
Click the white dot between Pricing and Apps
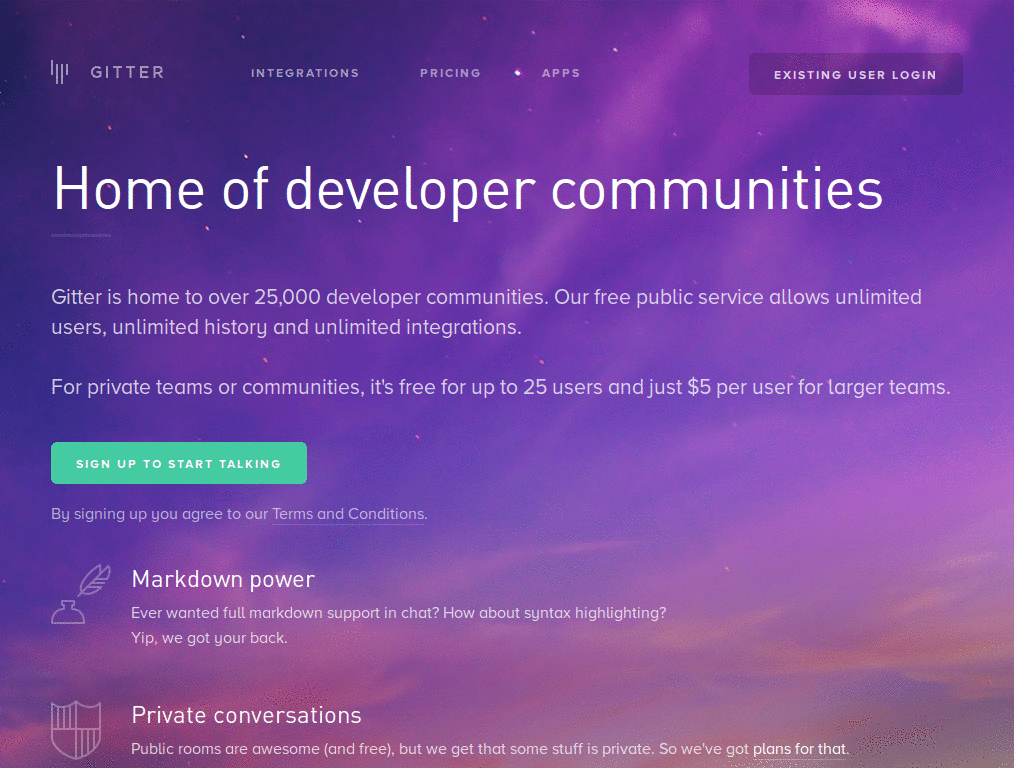click(517, 73)
